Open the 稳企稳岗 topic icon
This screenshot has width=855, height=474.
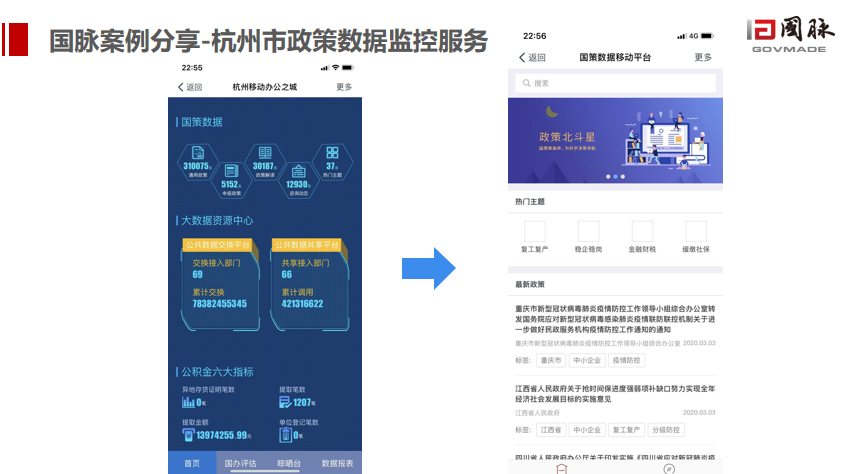pos(588,232)
